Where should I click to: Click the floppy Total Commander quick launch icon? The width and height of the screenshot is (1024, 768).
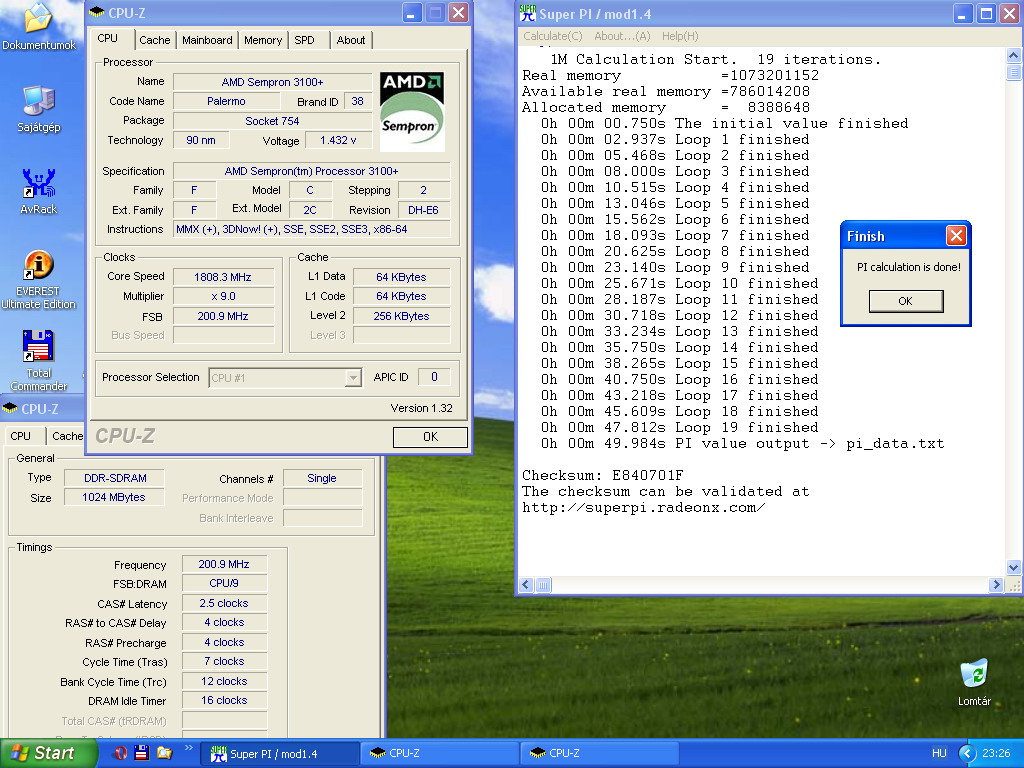coord(142,753)
